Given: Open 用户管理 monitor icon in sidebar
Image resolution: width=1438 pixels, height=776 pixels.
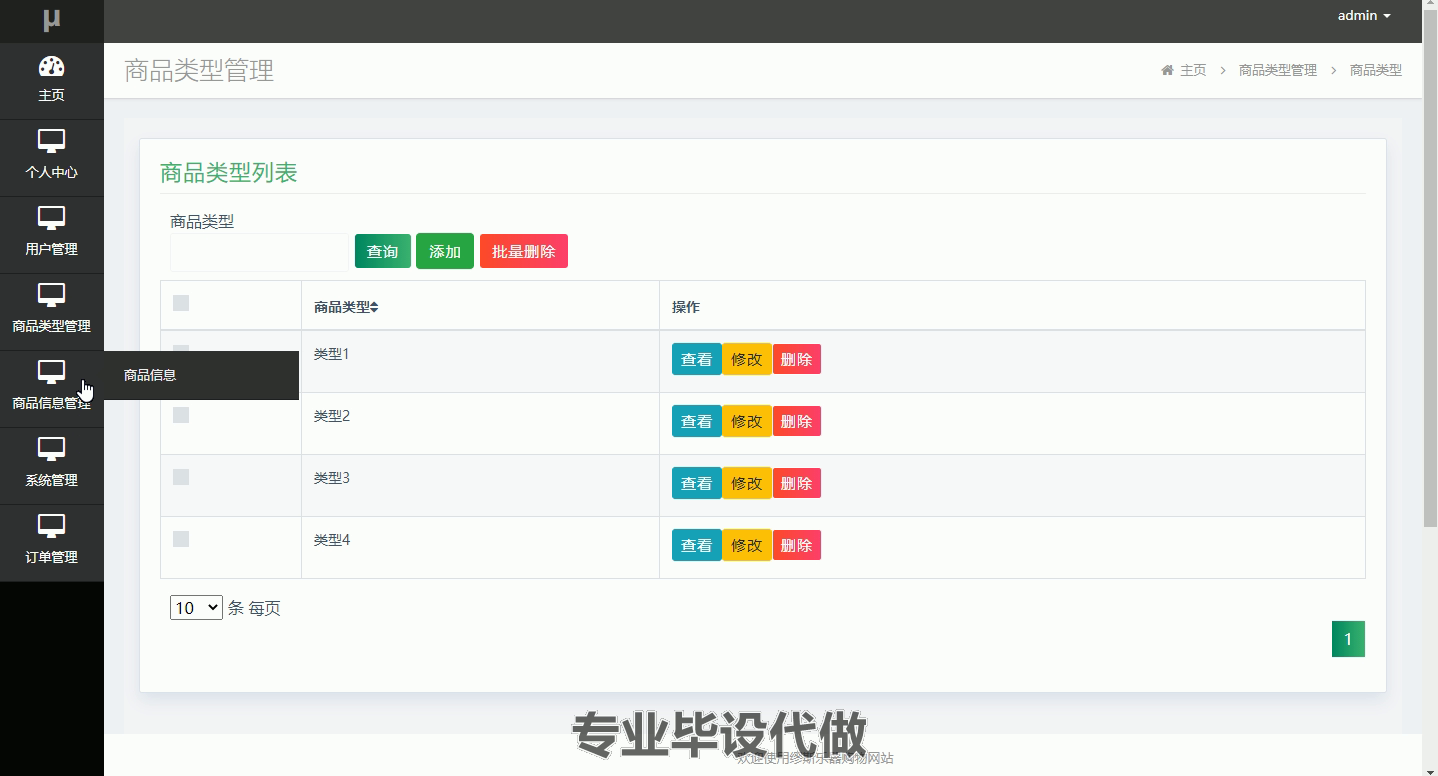Looking at the screenshot, I should coord(51,218).
